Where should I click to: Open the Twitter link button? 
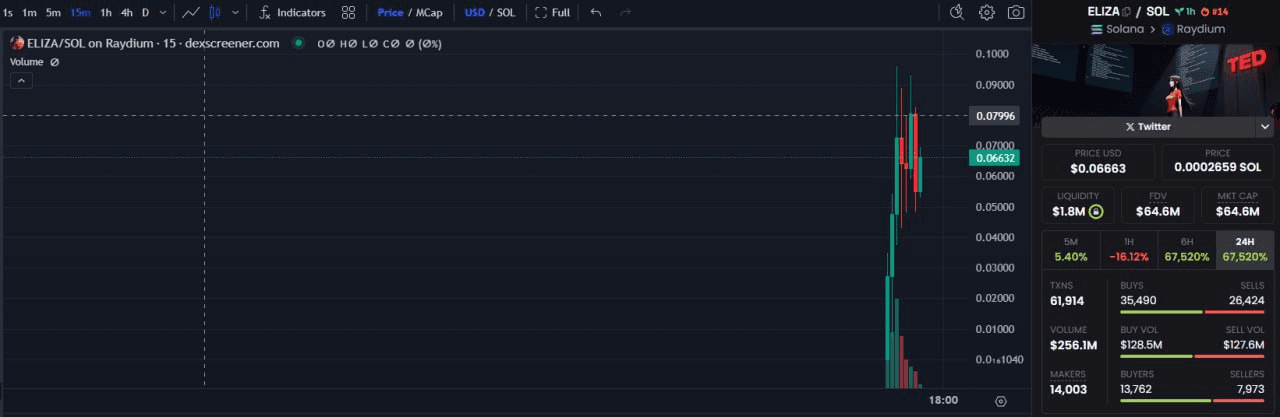[x=1148, y=127]
